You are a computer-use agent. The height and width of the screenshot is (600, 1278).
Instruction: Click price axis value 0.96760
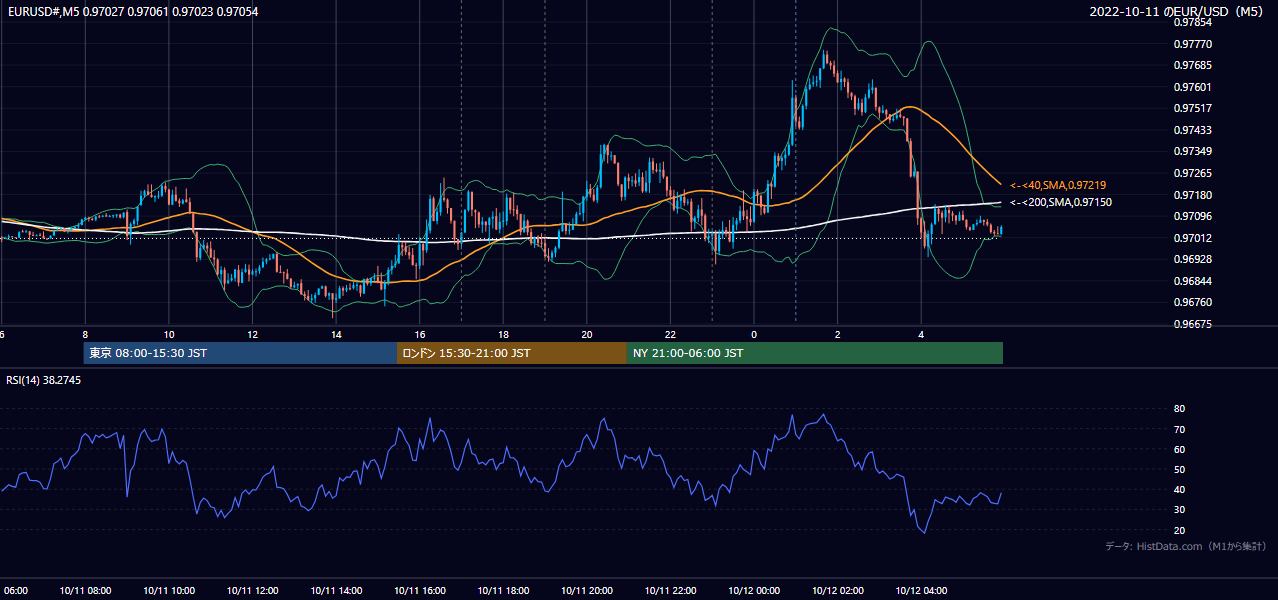[1192, 302]
